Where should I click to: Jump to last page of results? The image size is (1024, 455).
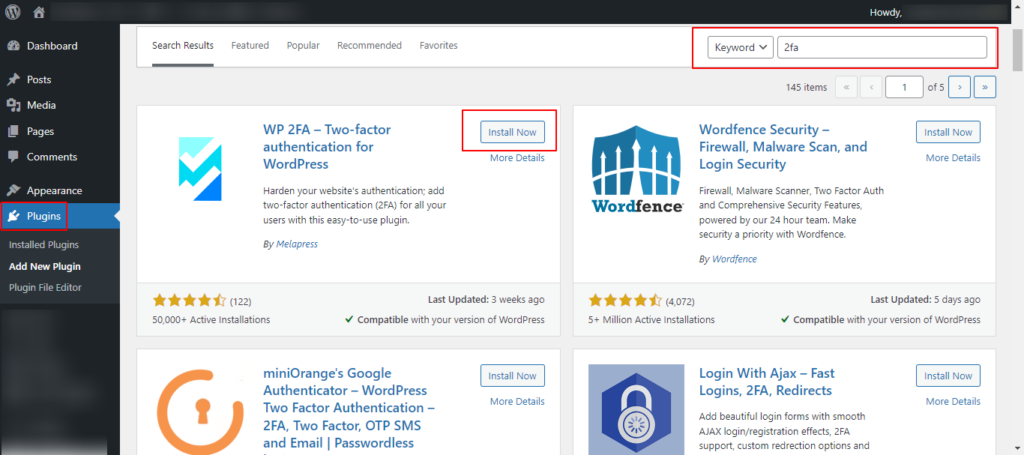click(985, 87)
